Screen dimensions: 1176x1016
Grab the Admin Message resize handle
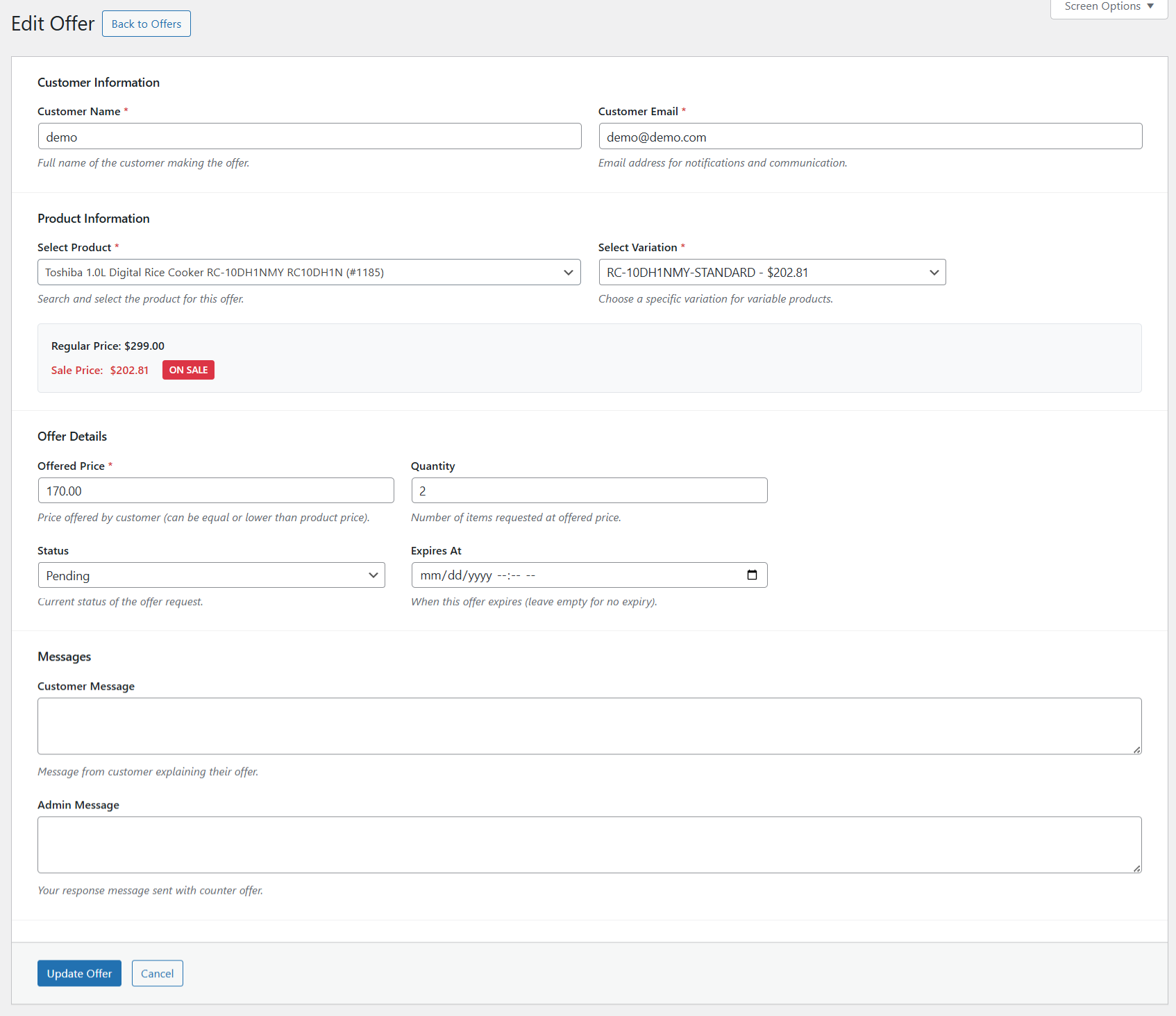(x=1136, y=868)
